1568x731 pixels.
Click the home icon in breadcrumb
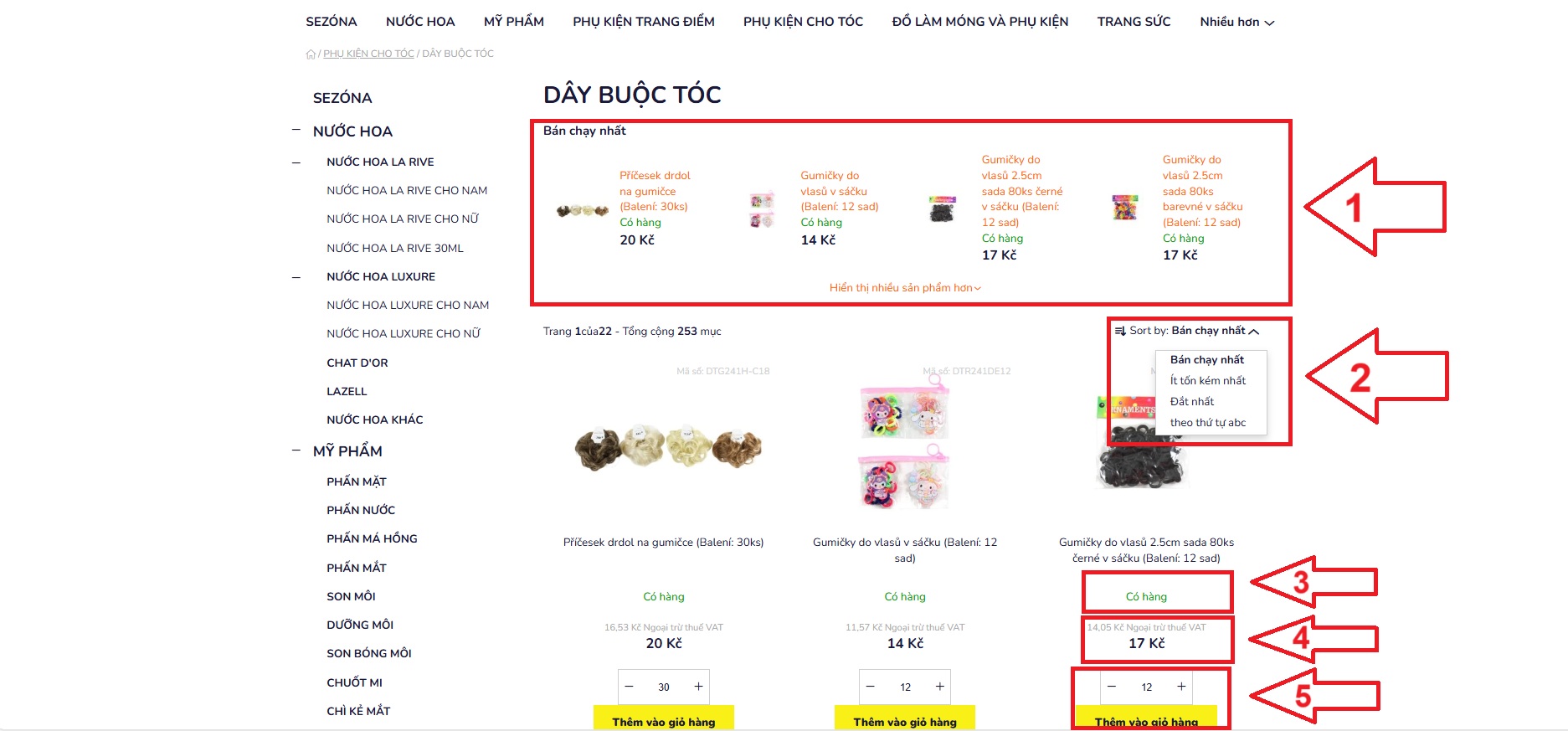(311, 54)
